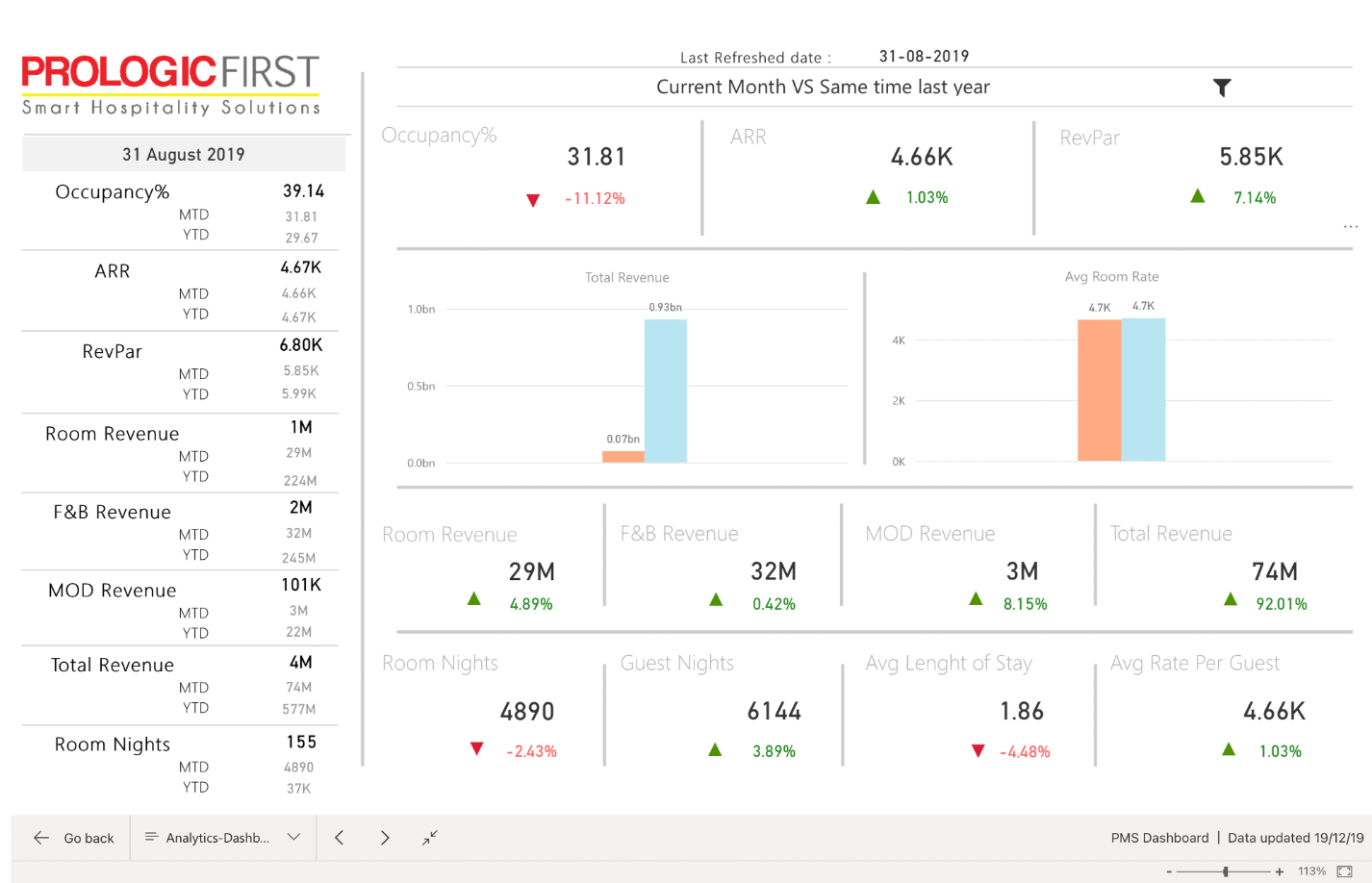The width and height of the screenshot is (1372, 883).
Task: Click the green up arrow in ARR card
Action: click(x=873, y=197)
